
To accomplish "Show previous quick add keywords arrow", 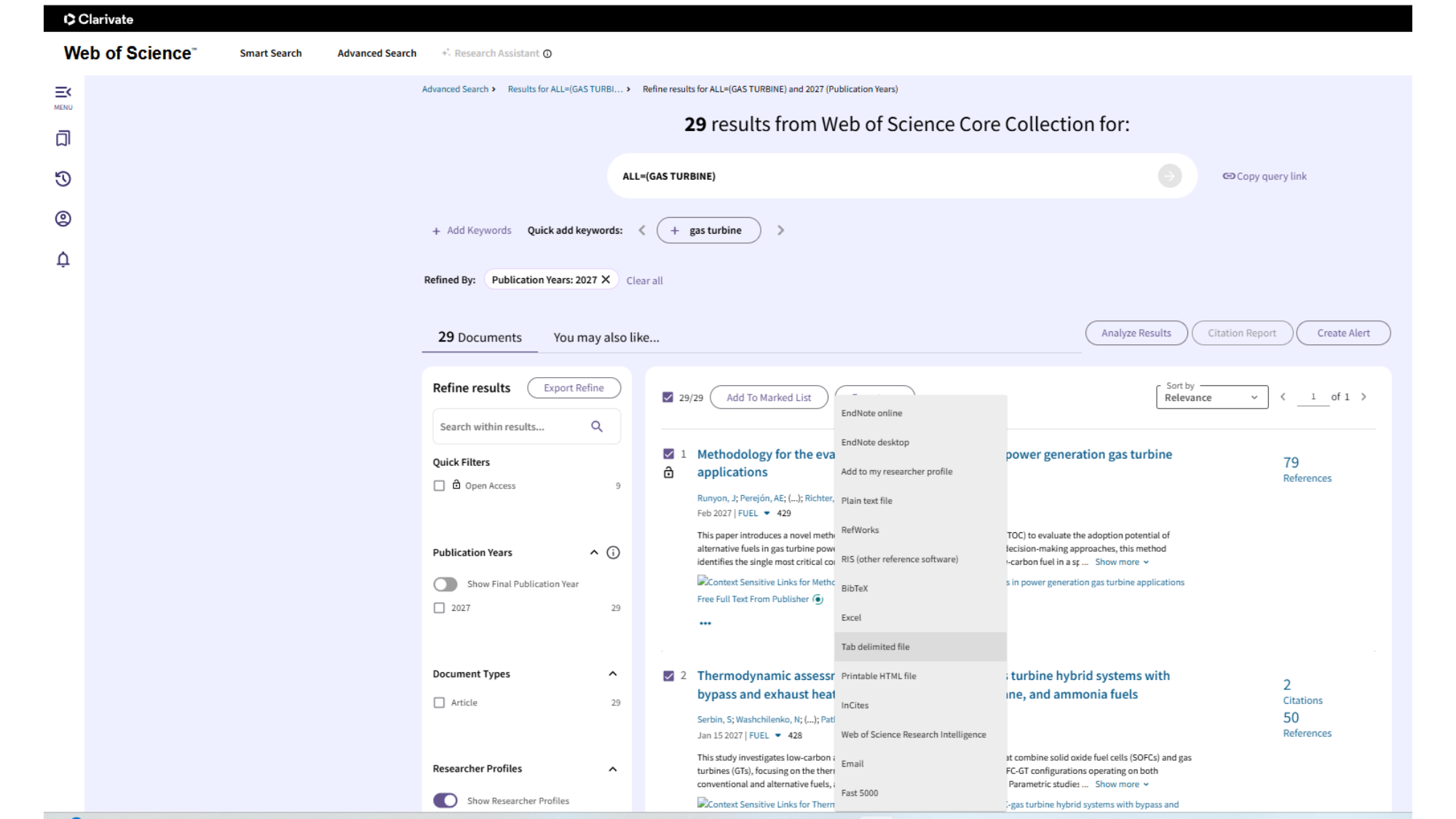I will 642,230.
